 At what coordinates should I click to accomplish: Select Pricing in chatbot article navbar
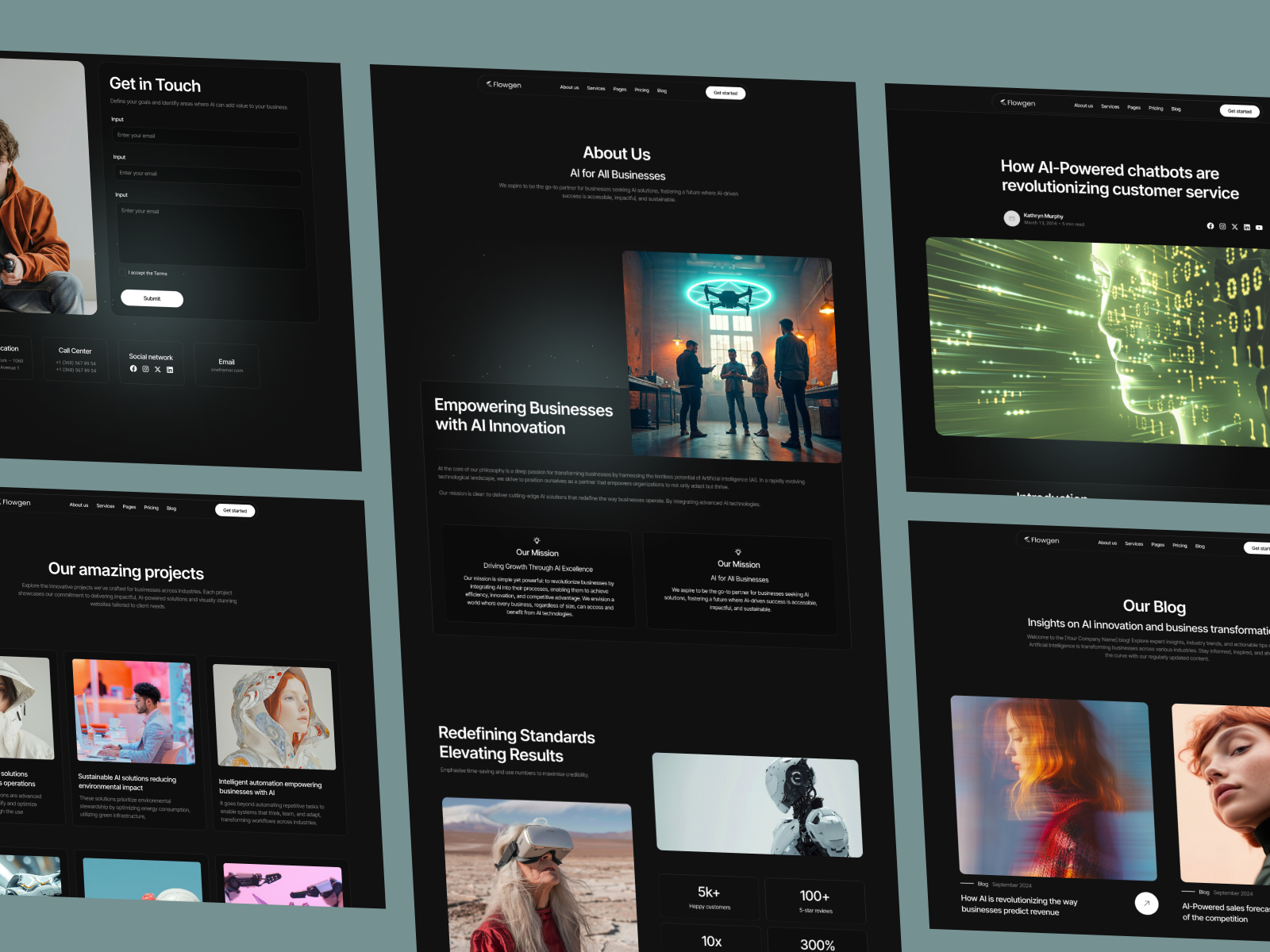1156,108
